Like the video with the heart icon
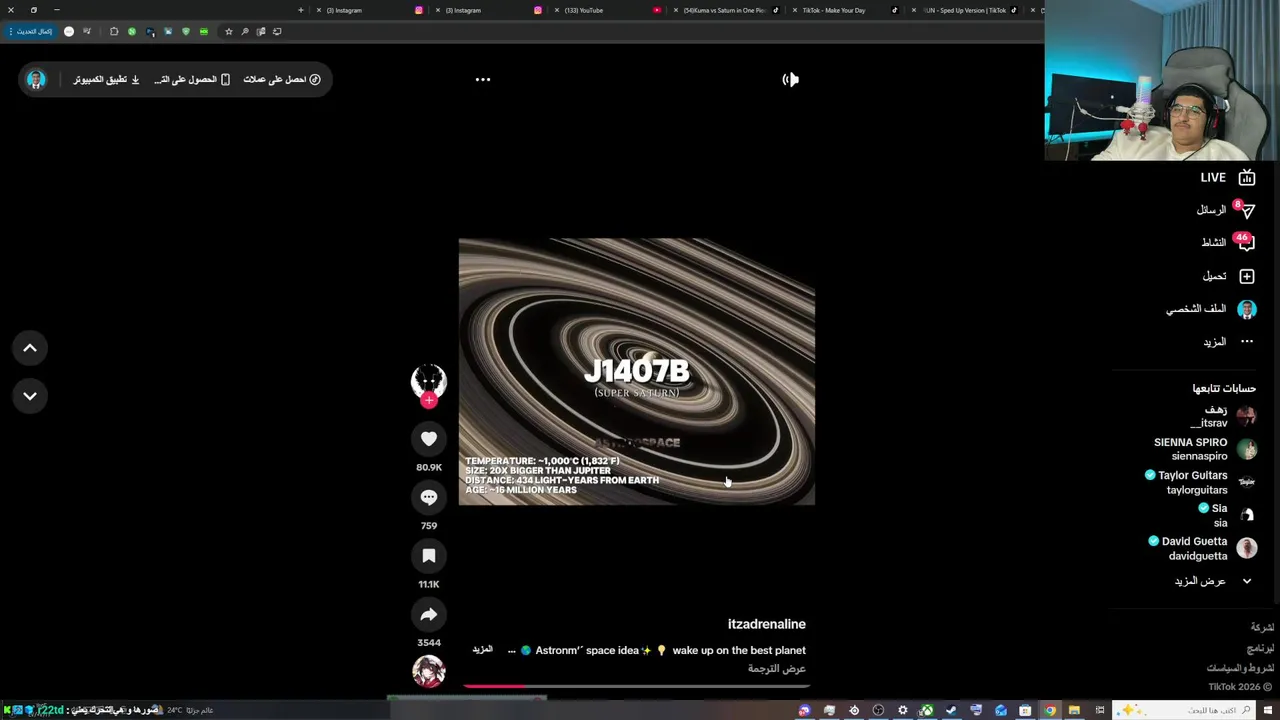The height and width of the screenshot is (720, 1280). click(429, 438)
